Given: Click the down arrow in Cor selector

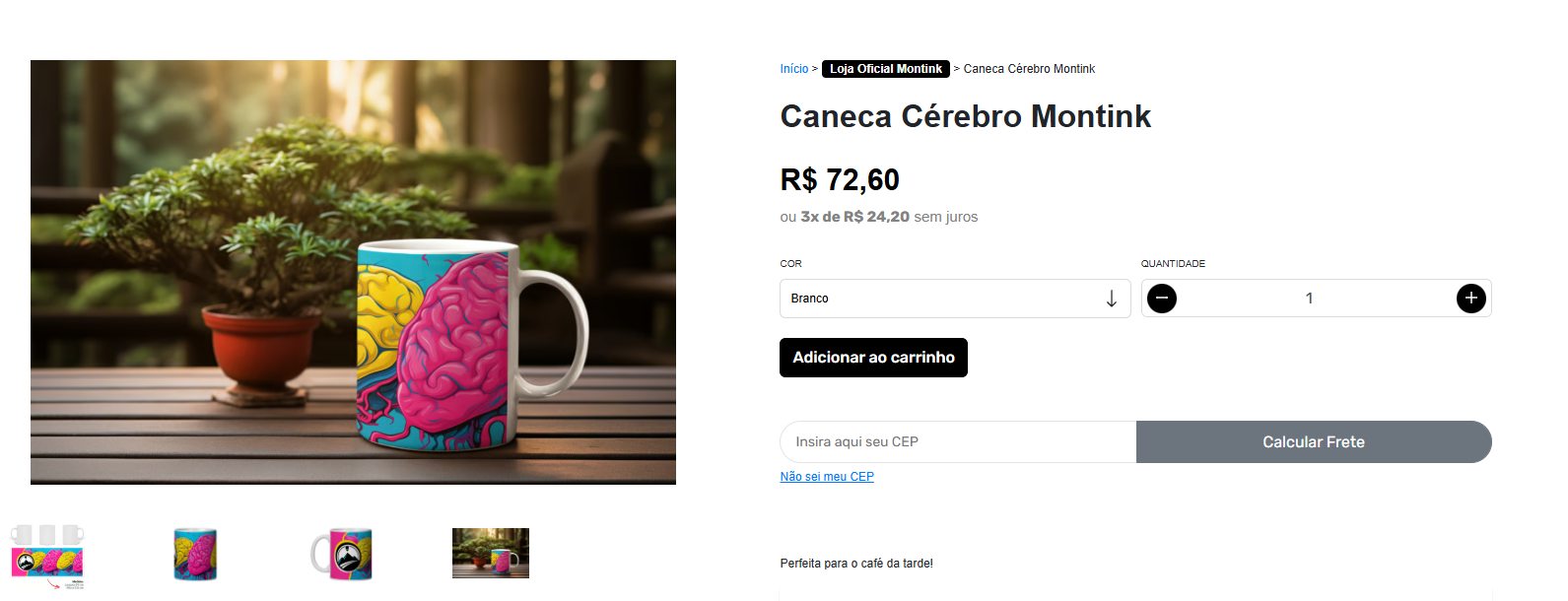Looking at the screenshot, I should click(x=1111, y=299).
